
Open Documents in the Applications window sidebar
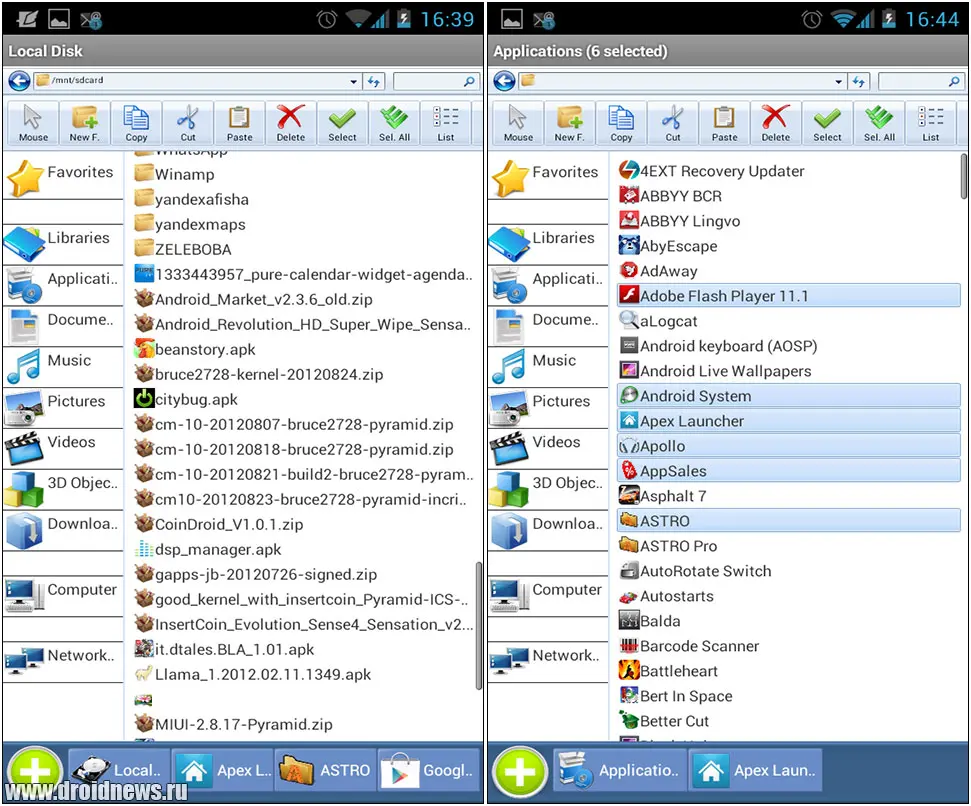[x=548, y=326]
